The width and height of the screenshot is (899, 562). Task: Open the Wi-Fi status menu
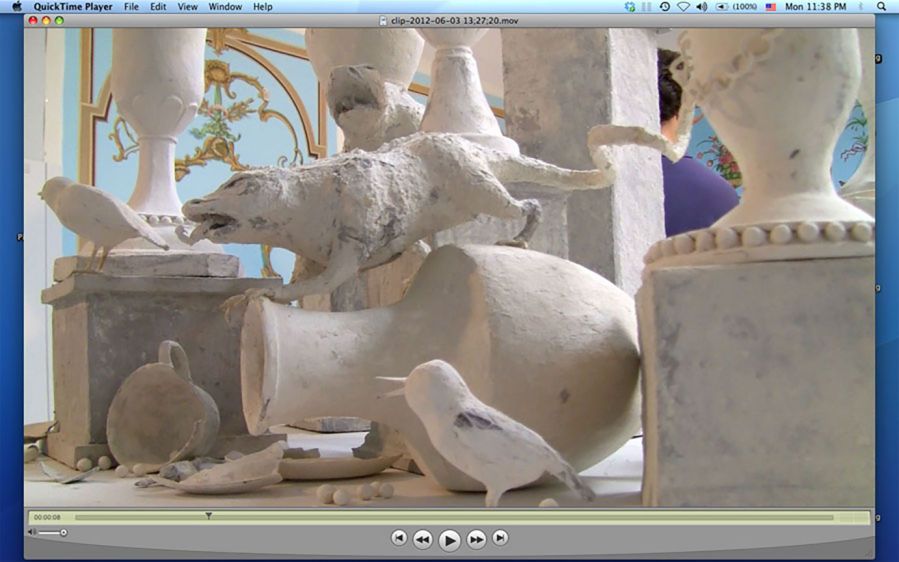pos(683,7)
